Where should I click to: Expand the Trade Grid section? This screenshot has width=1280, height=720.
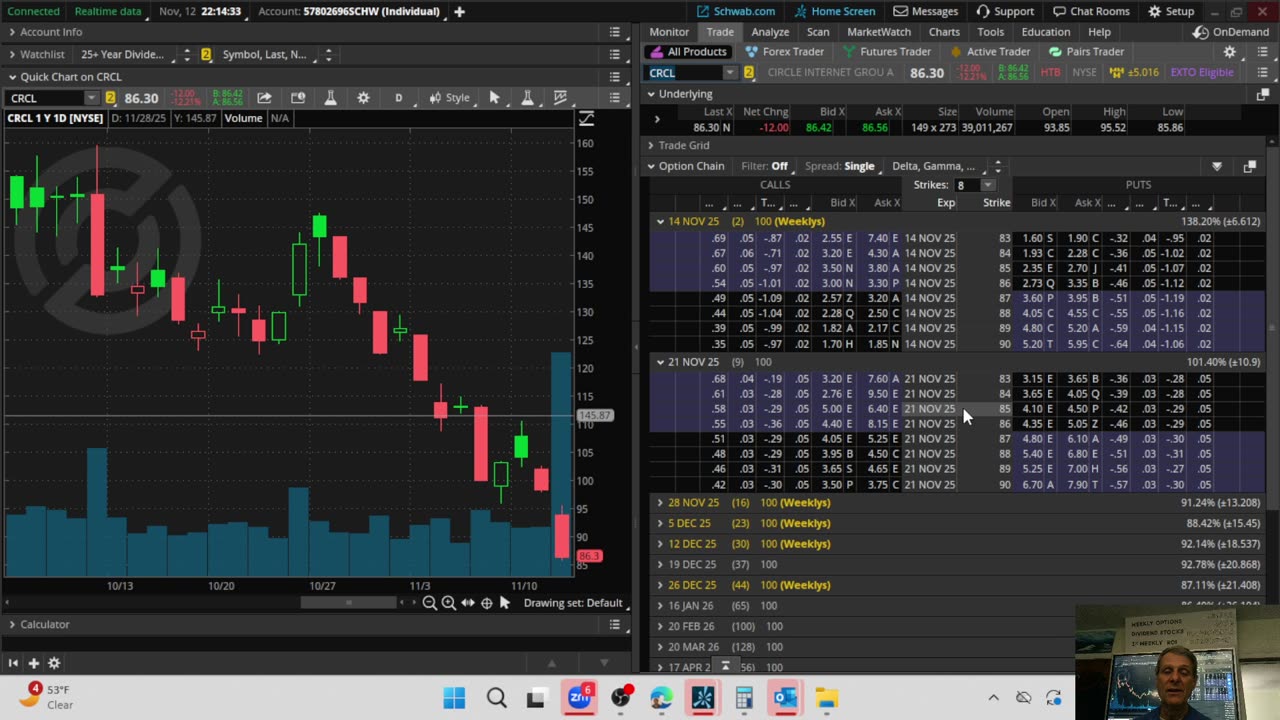click(x=651, y=145)
